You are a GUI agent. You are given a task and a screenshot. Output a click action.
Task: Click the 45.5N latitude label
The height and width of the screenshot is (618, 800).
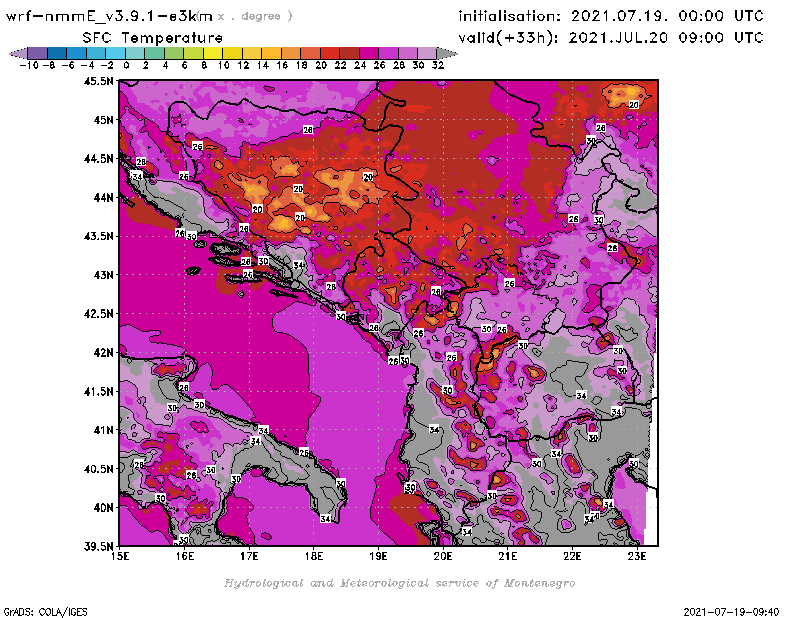(x=99, y=81)
